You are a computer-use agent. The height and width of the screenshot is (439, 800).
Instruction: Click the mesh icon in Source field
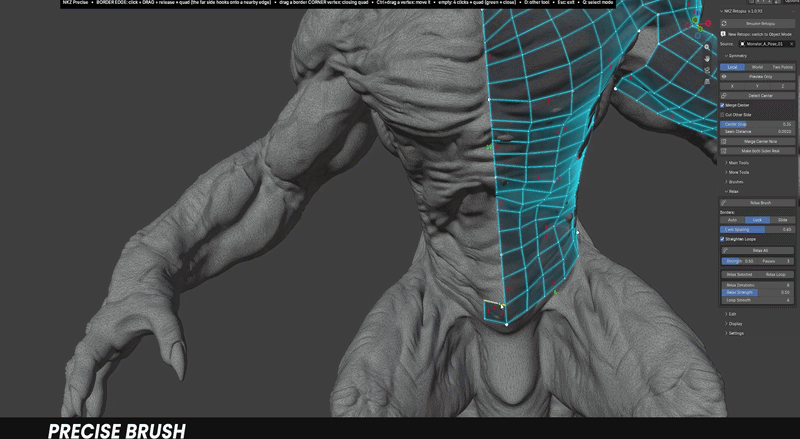pos(742,44)
